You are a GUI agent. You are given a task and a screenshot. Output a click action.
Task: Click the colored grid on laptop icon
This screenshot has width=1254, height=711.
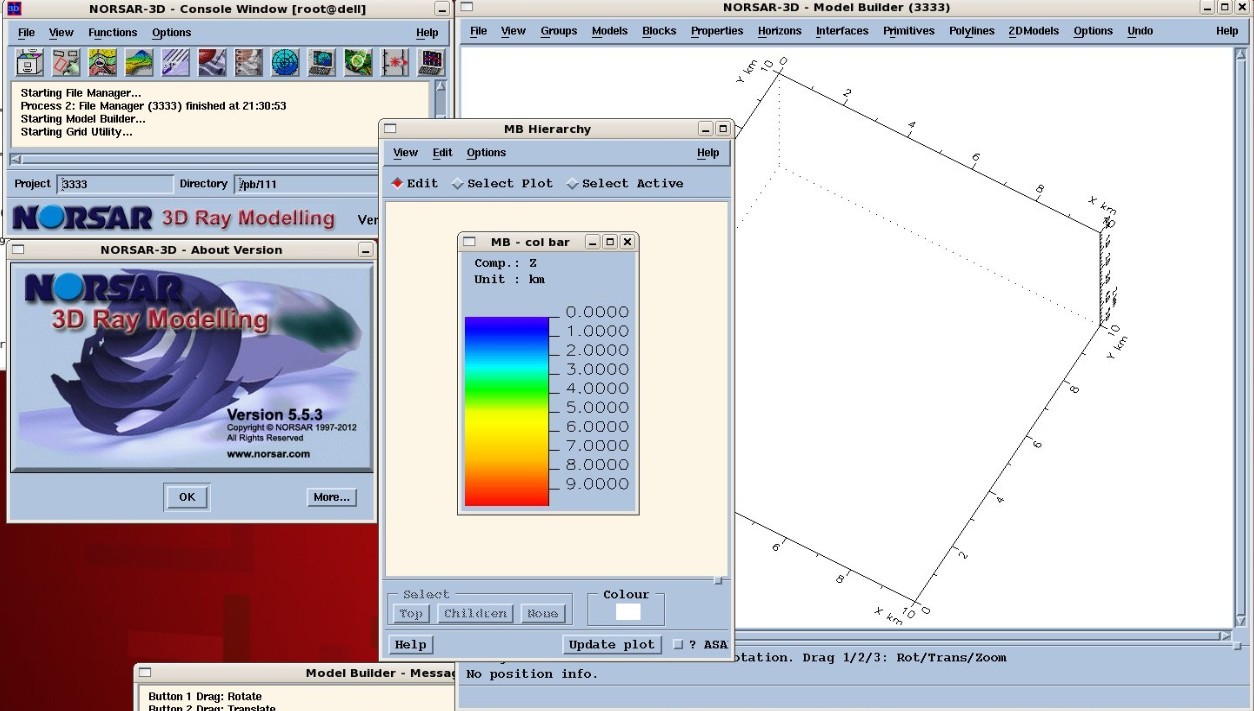coord(432,63)
